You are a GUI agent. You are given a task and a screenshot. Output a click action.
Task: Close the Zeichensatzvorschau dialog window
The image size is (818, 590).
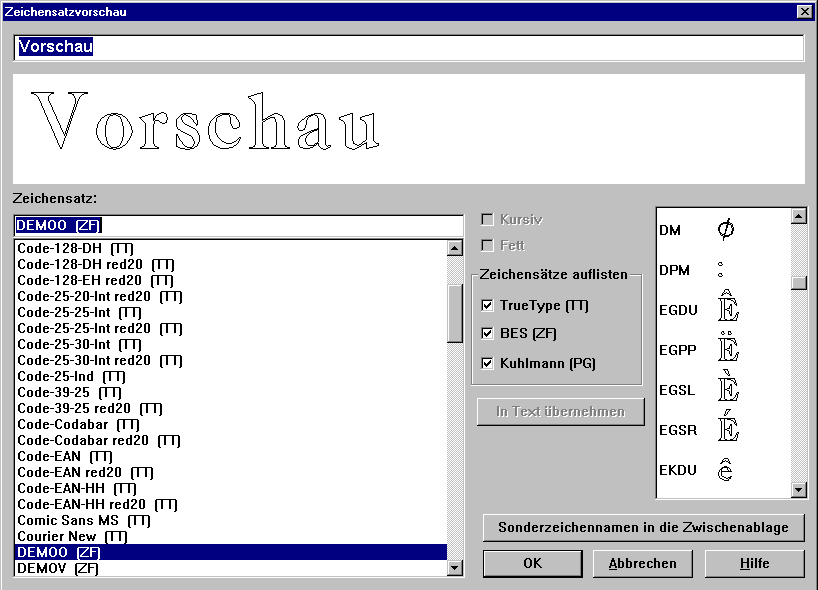click(804, 11)
